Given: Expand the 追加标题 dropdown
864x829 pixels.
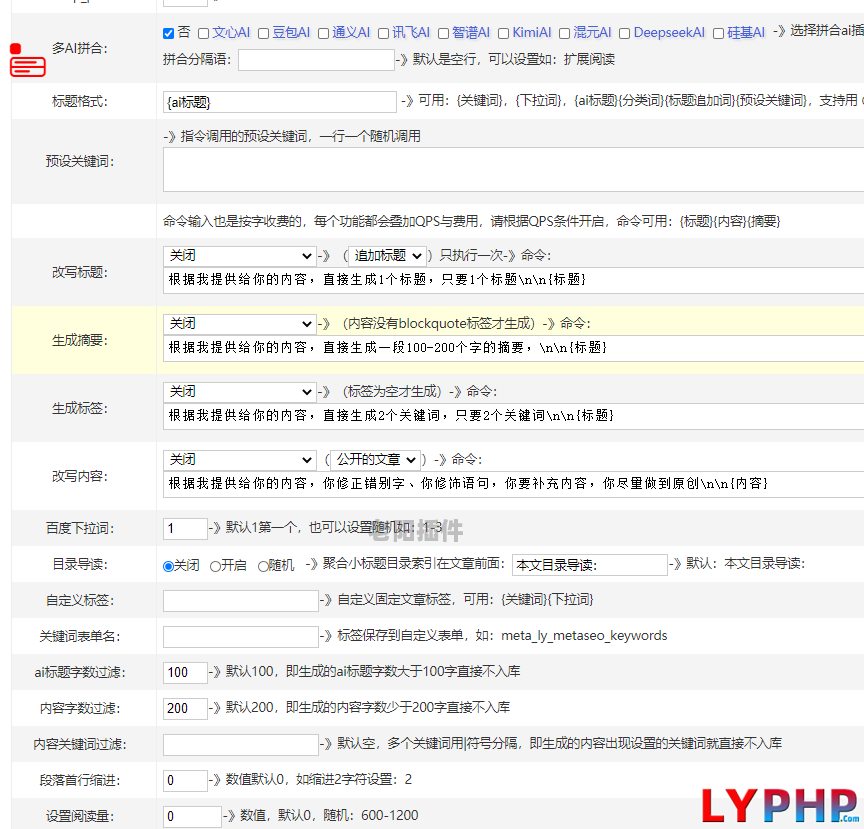Looking at the screenshot, I should pos(388,256).
